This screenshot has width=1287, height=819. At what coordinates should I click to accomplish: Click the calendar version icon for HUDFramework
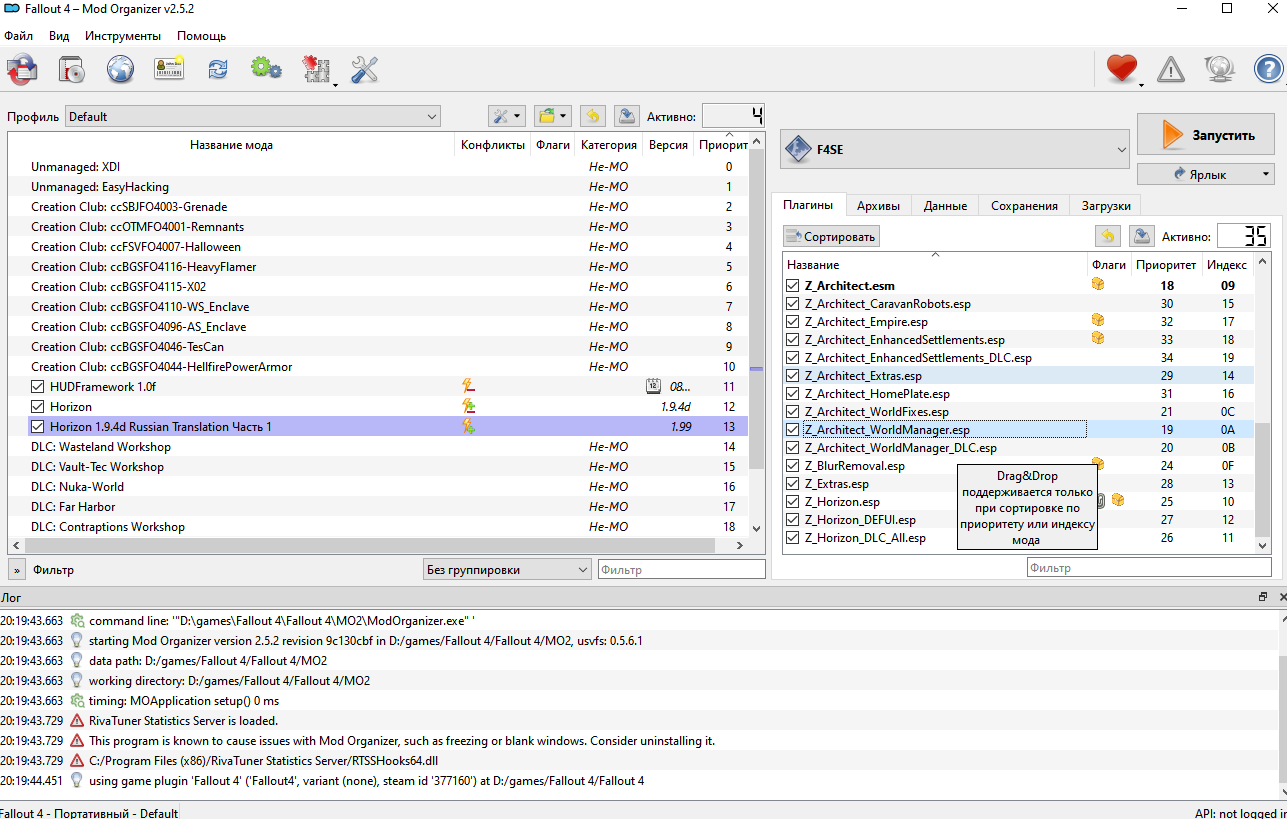(654, 386)
